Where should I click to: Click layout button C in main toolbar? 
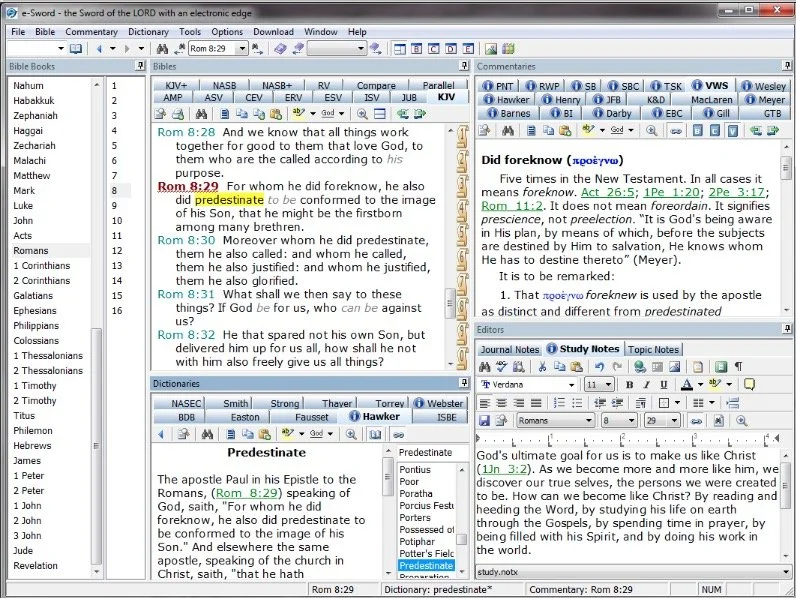point(434,49)
